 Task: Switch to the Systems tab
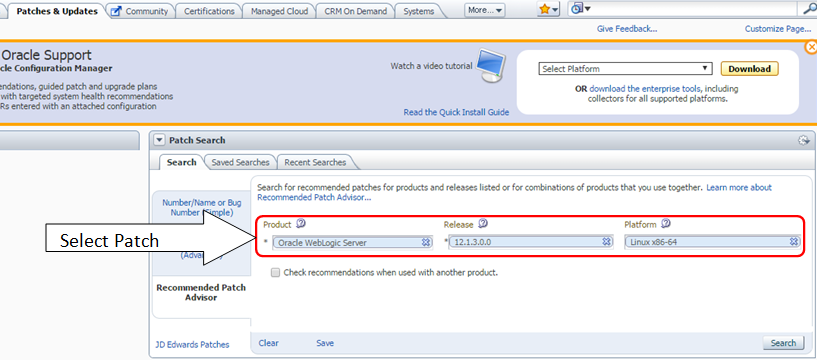tap(418, 11)
